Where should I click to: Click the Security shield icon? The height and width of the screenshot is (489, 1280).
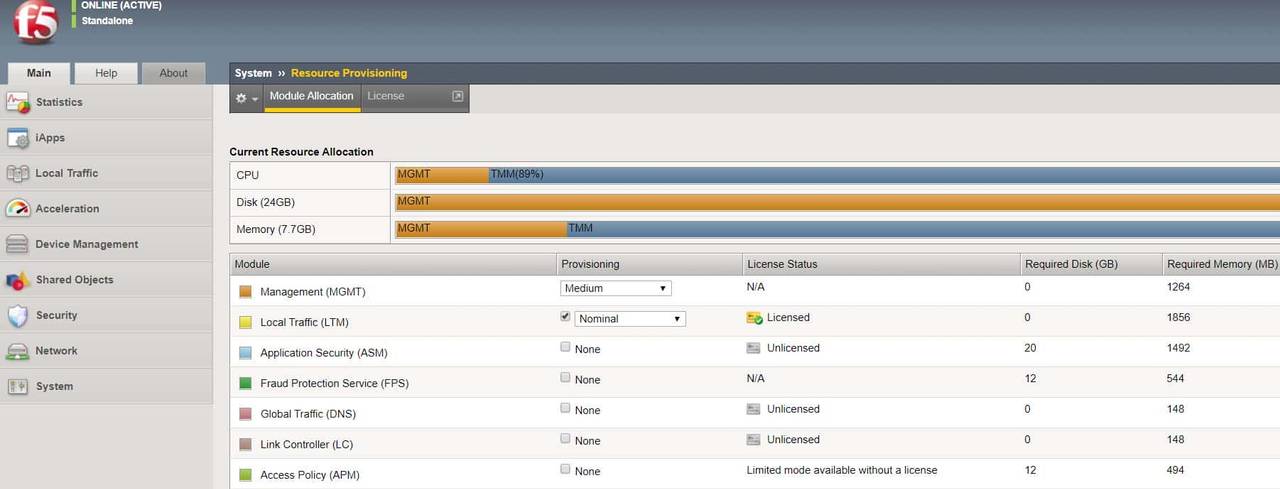coord(18,315)
